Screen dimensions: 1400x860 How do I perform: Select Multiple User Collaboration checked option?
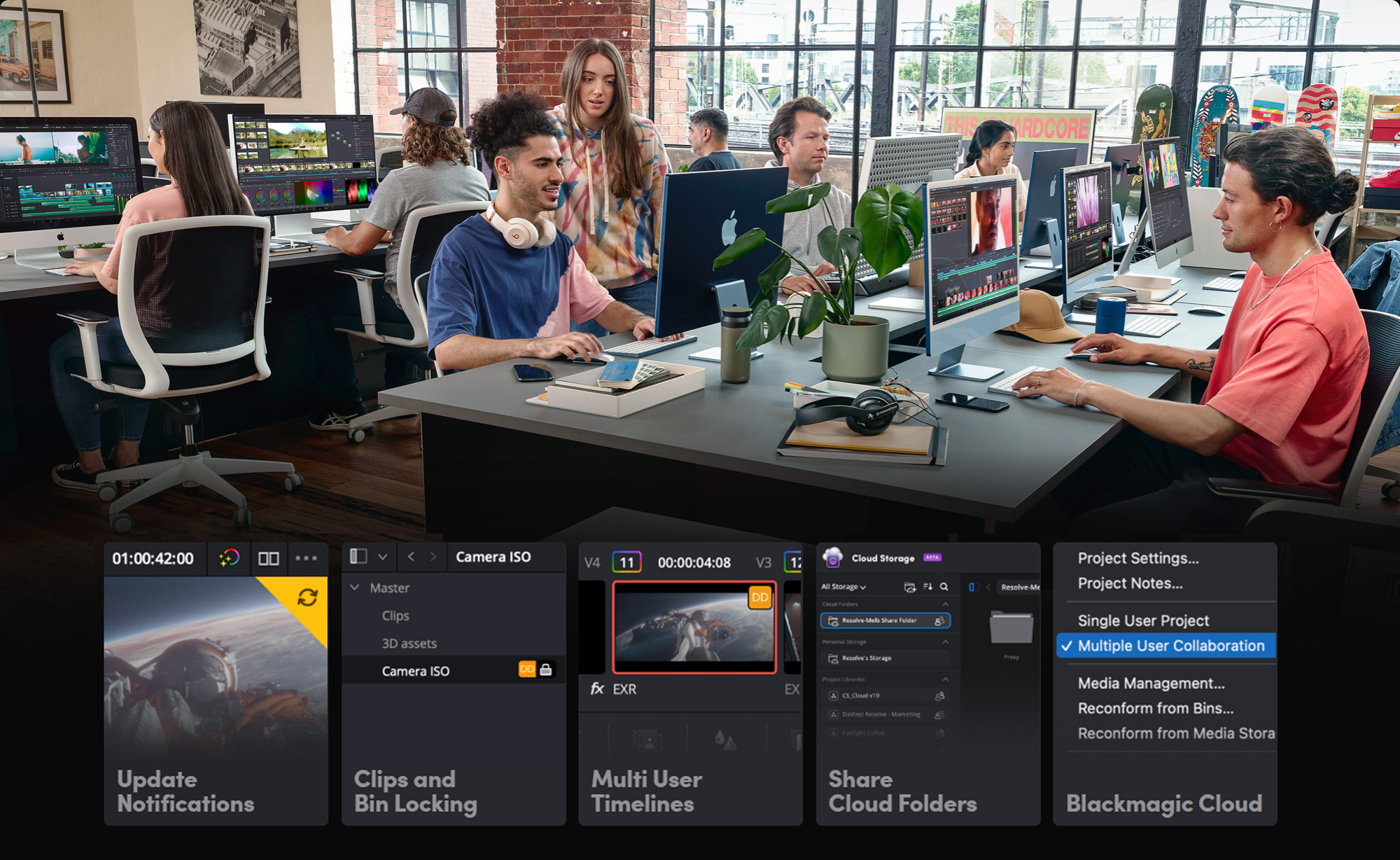point(1170,646)
